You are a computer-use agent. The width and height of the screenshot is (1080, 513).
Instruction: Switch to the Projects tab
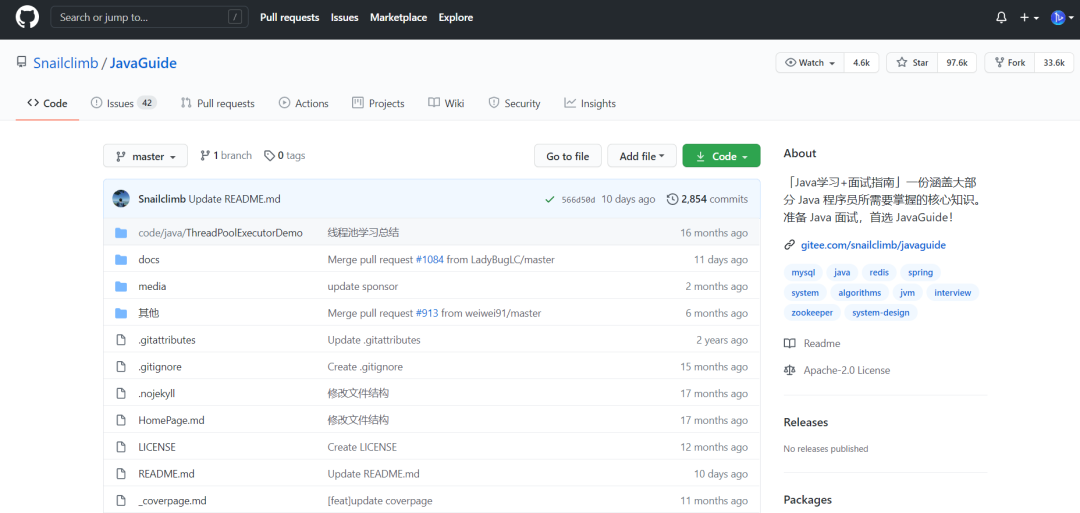click(x=378, y=103)
